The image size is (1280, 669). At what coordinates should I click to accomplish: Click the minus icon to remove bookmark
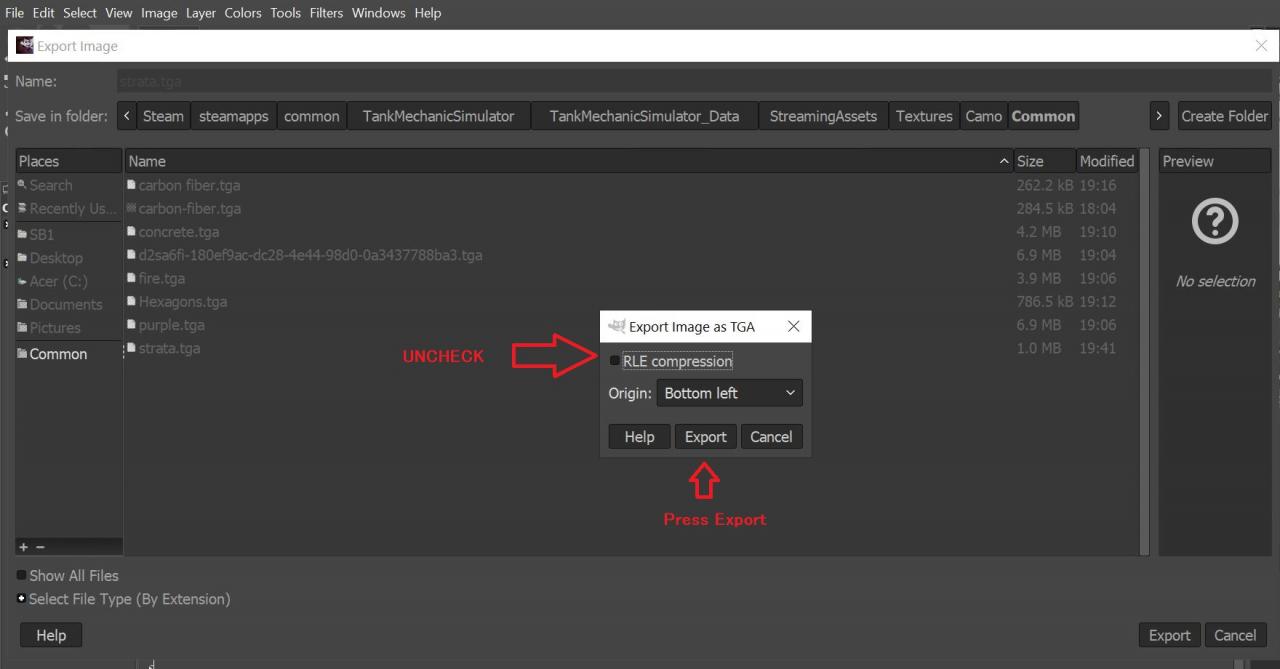point(40,547)
